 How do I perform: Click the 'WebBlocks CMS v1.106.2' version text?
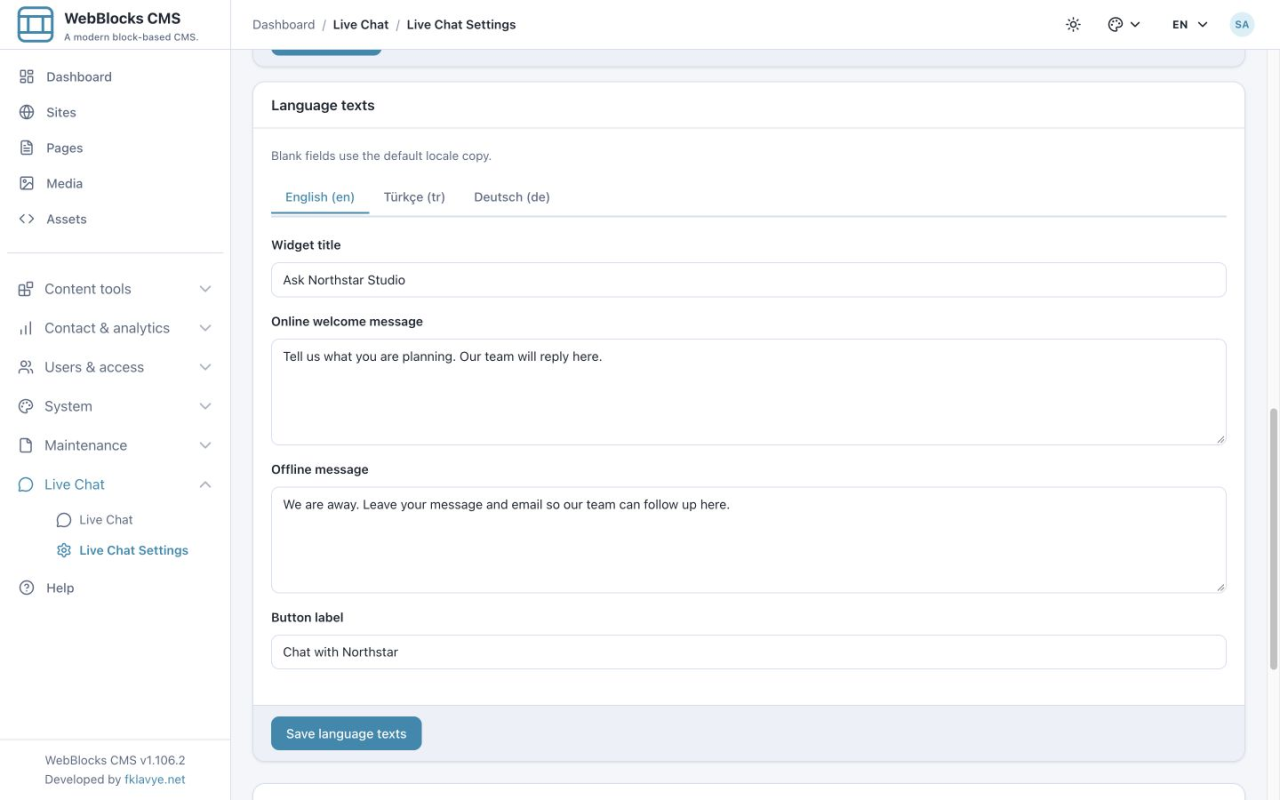[x=115, y=760]
